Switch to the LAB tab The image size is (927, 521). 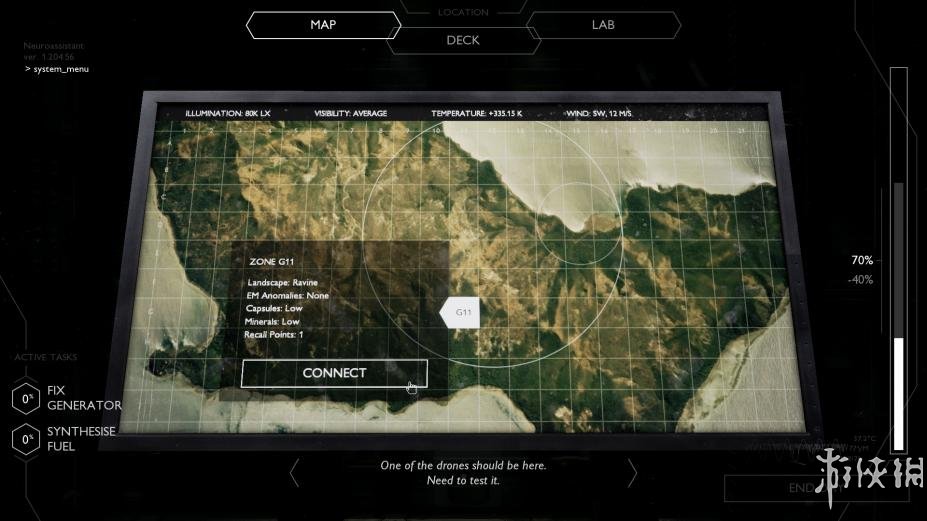(603, 25)
